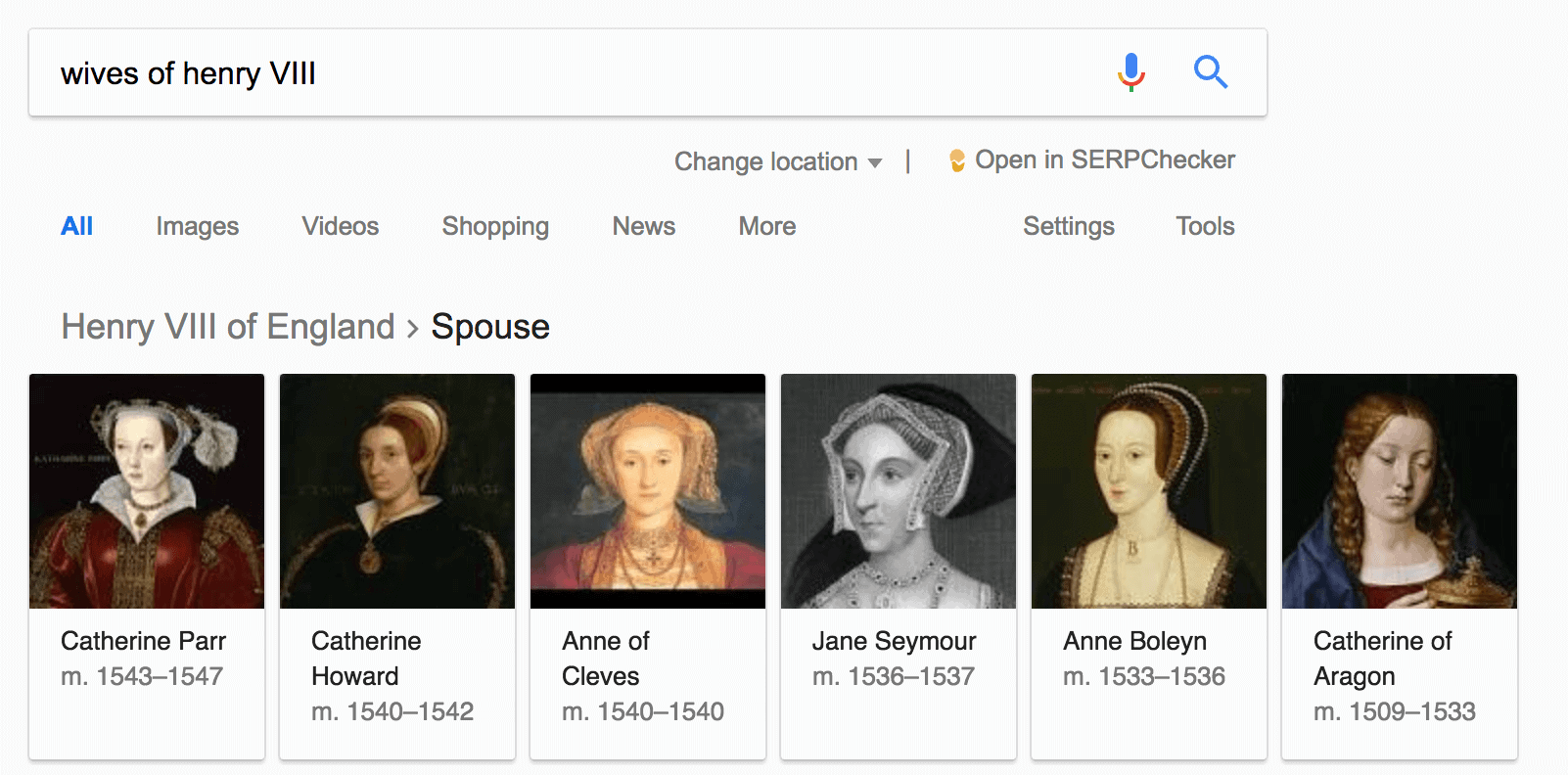1568x775 pixels.
Task: Click the SERPChecker logo icon
Action: pos(957,160)
